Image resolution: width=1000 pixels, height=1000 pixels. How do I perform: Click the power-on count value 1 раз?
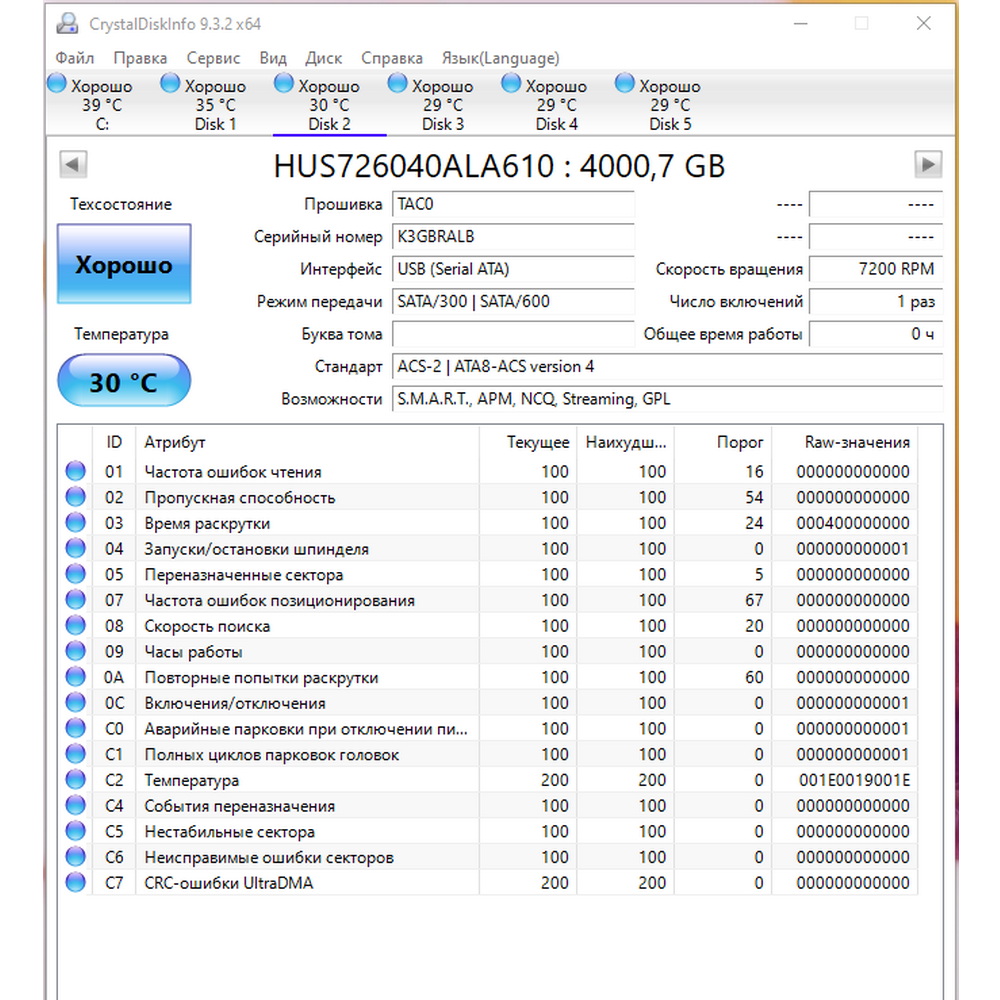coord(876,302)
